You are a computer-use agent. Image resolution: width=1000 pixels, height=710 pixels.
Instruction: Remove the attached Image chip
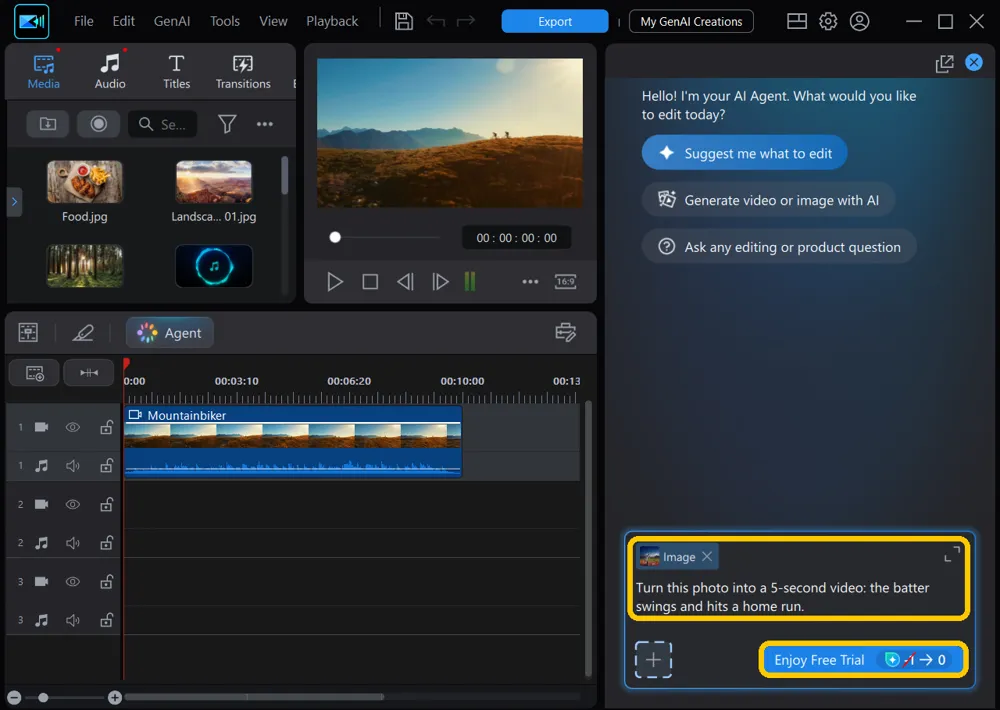coord(707,556)
